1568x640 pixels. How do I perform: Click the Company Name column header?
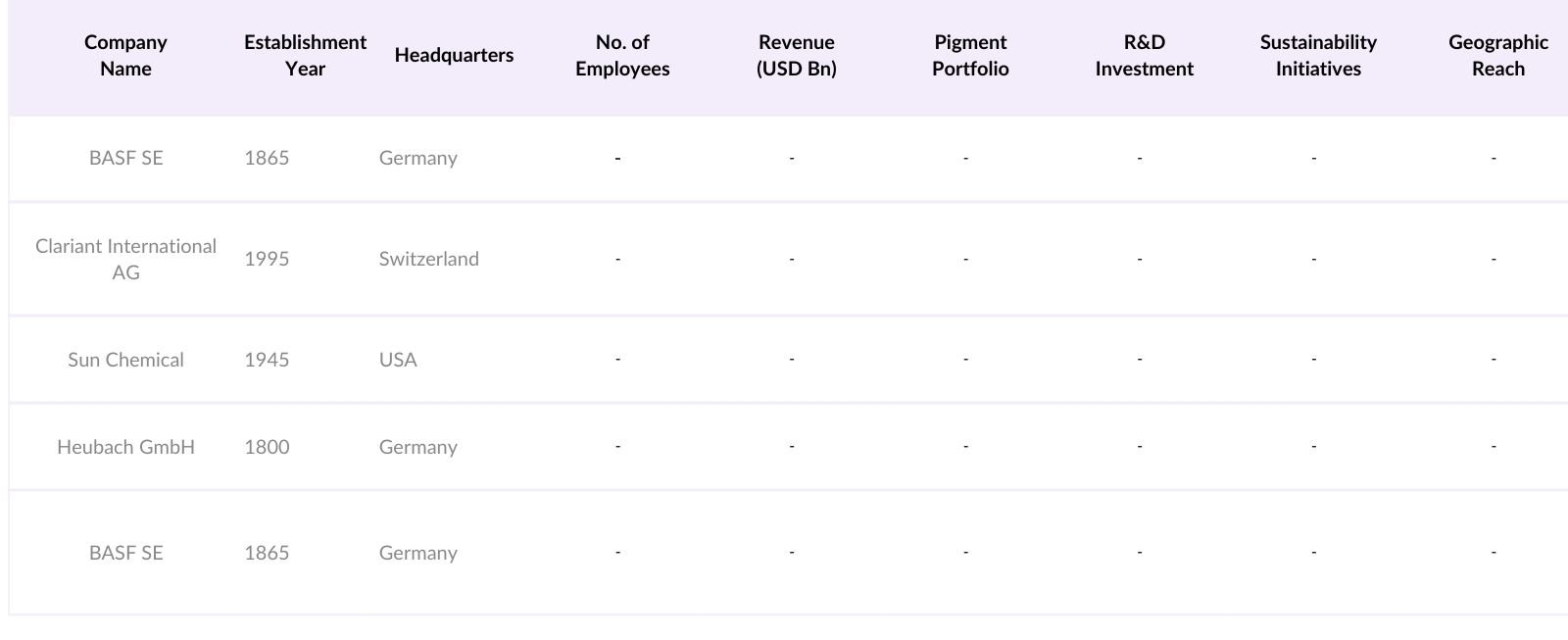point(125,56)
